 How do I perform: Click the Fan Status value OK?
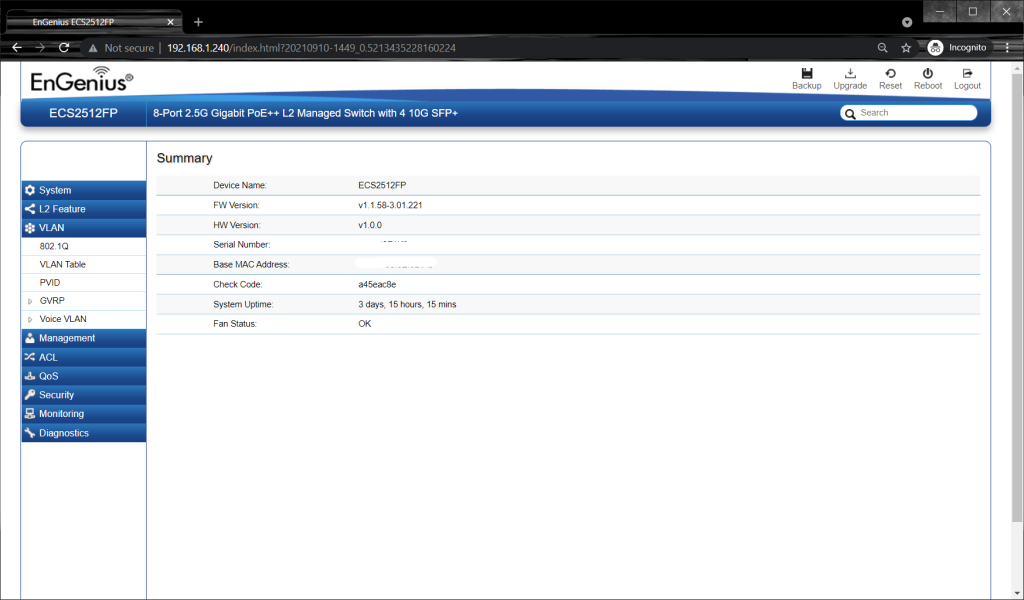click(364, 324)
